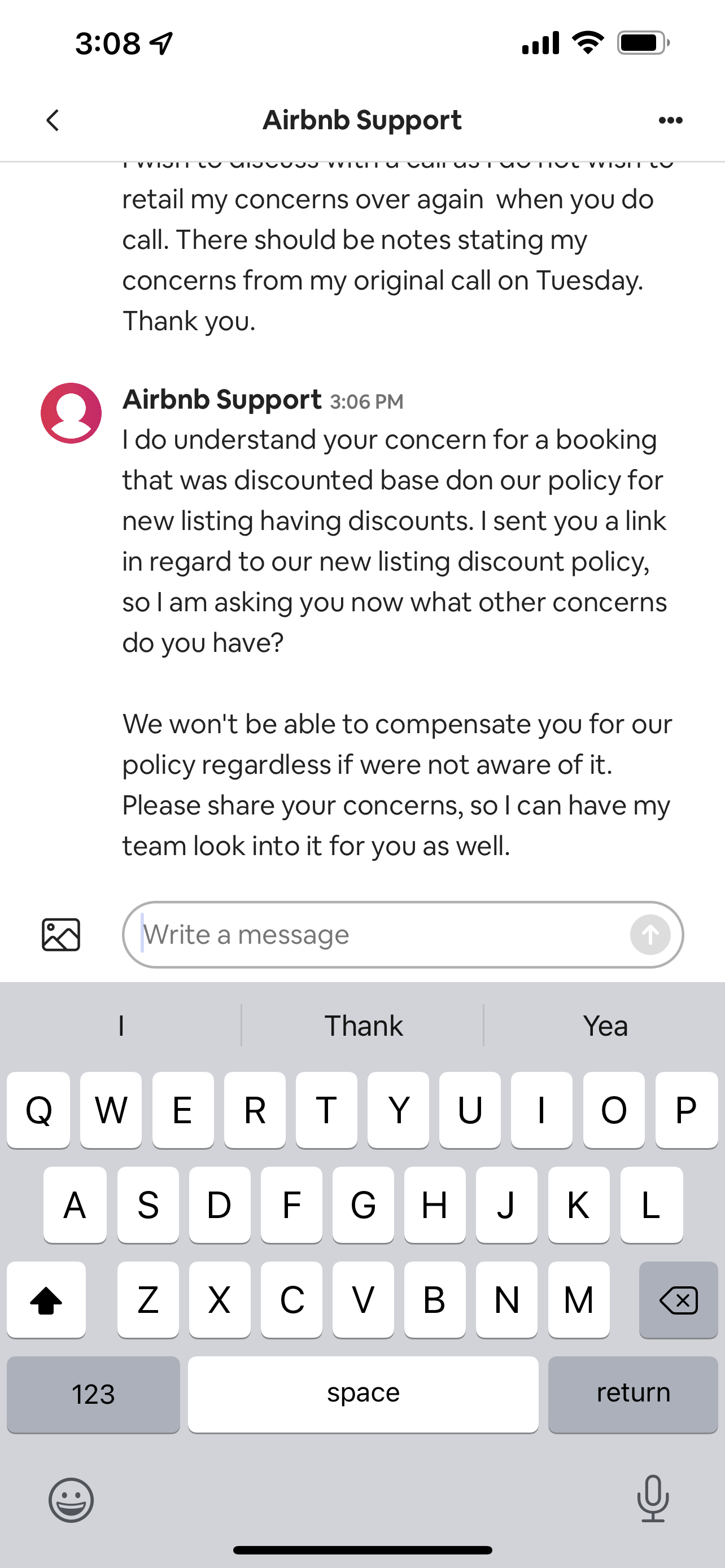This screenshot has height=1568, width=725.
Task: Type the letter Q key
Action: coord(38,1110)
